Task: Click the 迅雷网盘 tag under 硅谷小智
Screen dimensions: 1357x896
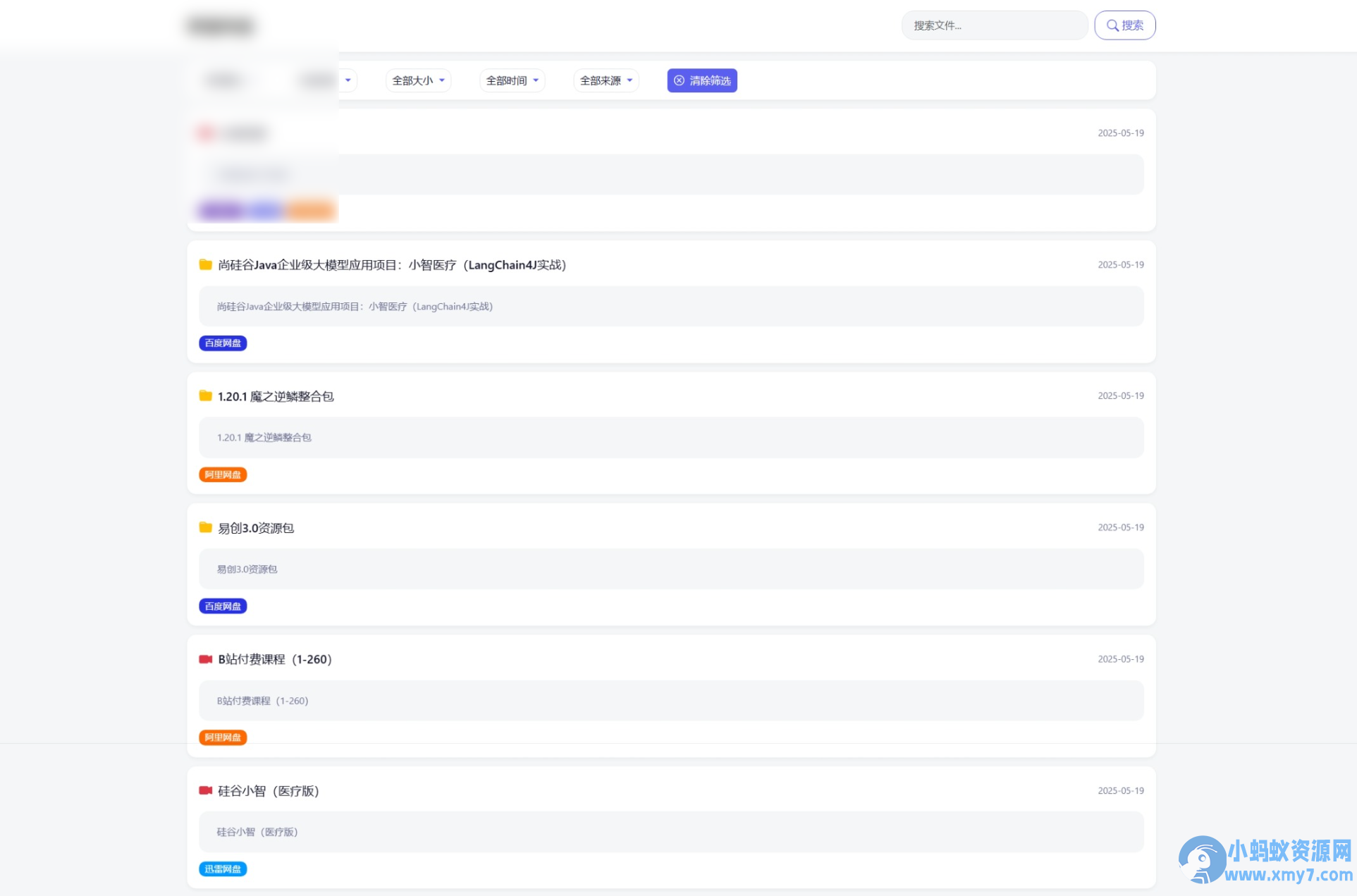Action: [223, 869]
